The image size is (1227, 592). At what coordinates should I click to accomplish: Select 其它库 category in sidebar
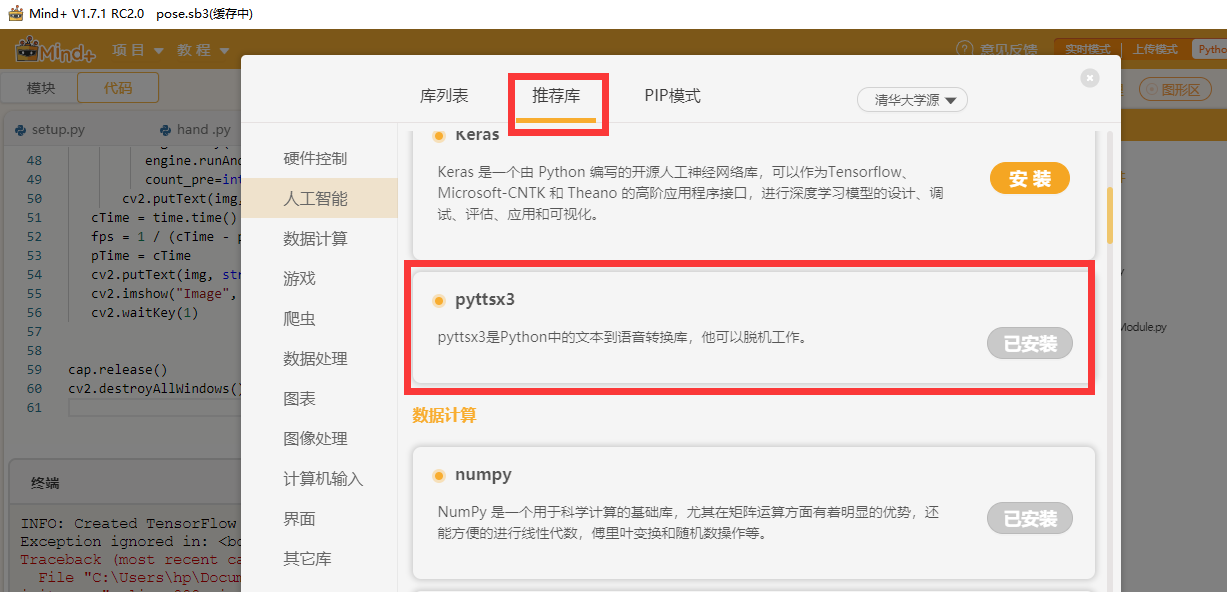click(319, 559)
